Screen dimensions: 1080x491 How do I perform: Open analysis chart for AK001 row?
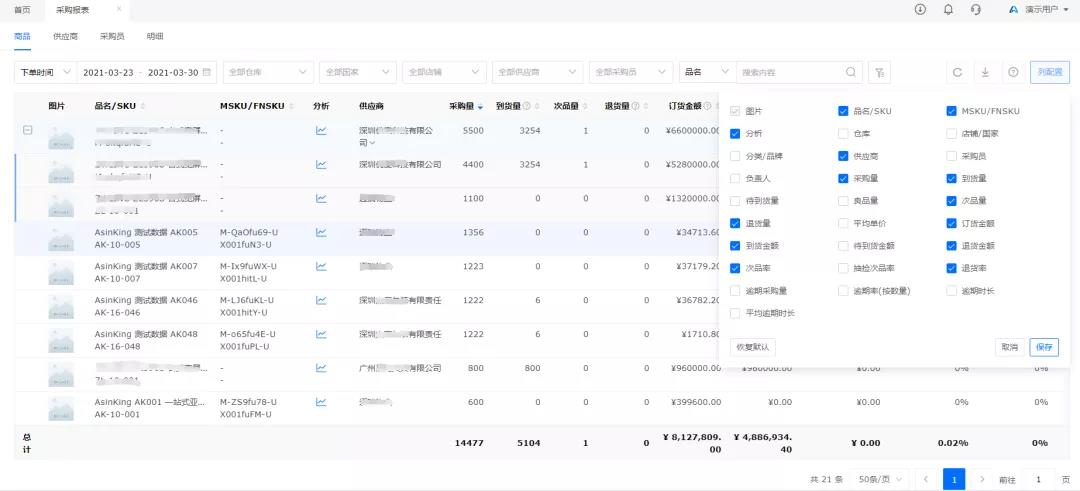[321, 401]
